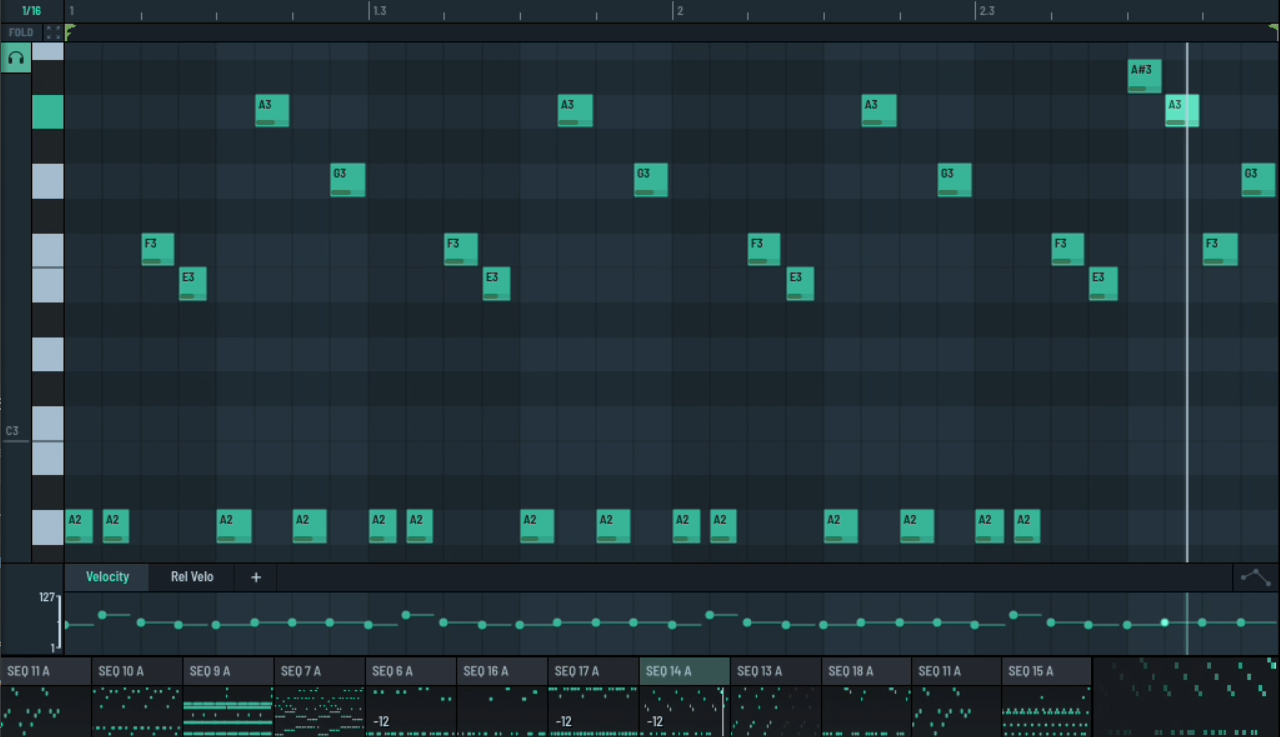Viewport: 1280px width, 737px height.
Task: Select the SEQ 18 A clip header
Action: click(x=866, y=671)
